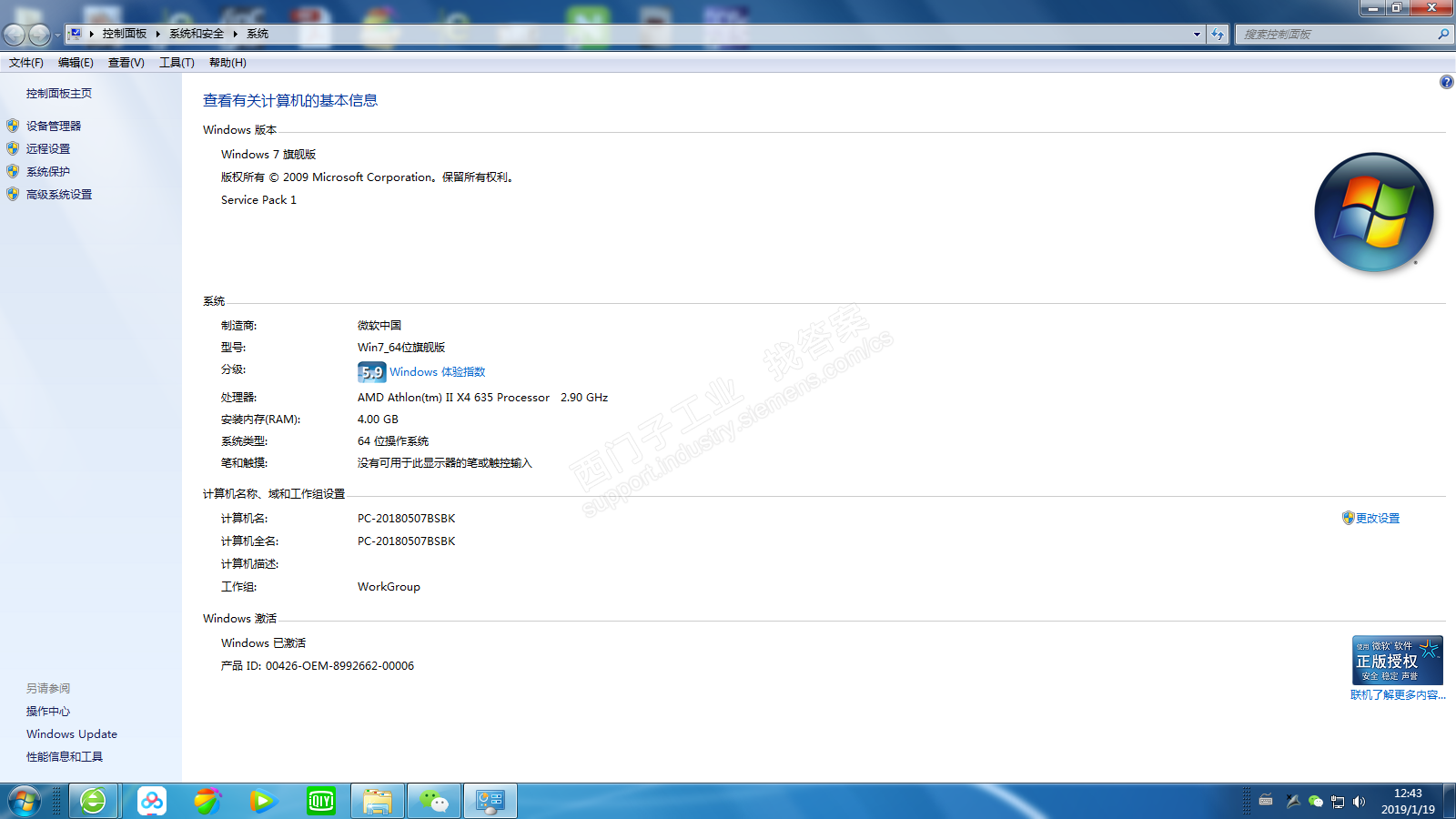Image resolution: width=1456 pixels, height=819 pixels.
Task: Open 高级系统设置 link
Action: pos(59,195)
